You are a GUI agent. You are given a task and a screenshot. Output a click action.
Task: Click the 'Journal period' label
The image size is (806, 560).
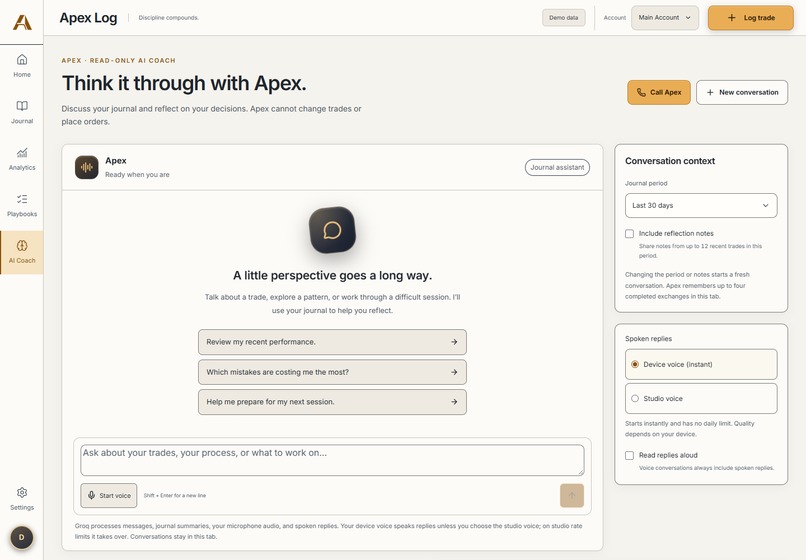(646, 183)
